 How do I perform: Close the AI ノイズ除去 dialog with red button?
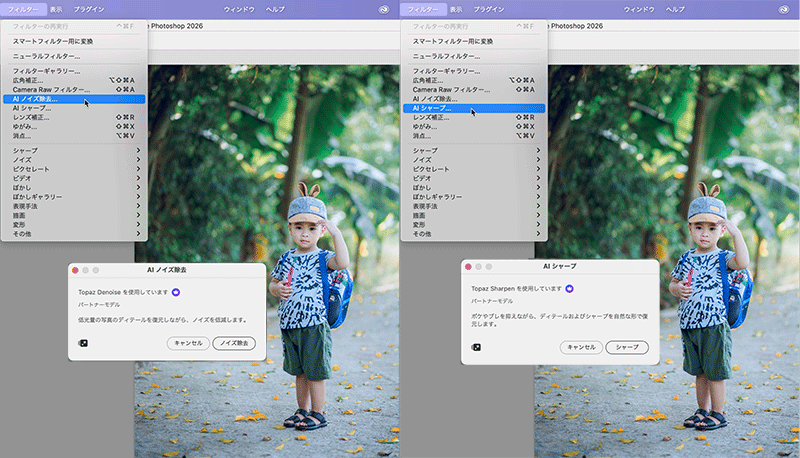coord(75,271)
